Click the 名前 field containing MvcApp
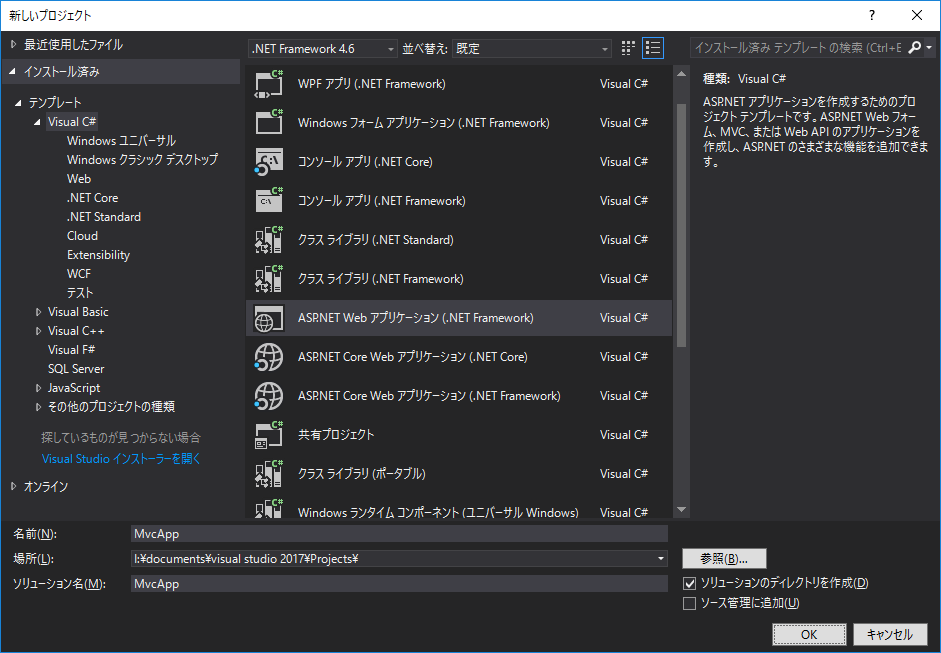This screenshot has height=653, width=941. pyautogui.click(x=400, y=533)
